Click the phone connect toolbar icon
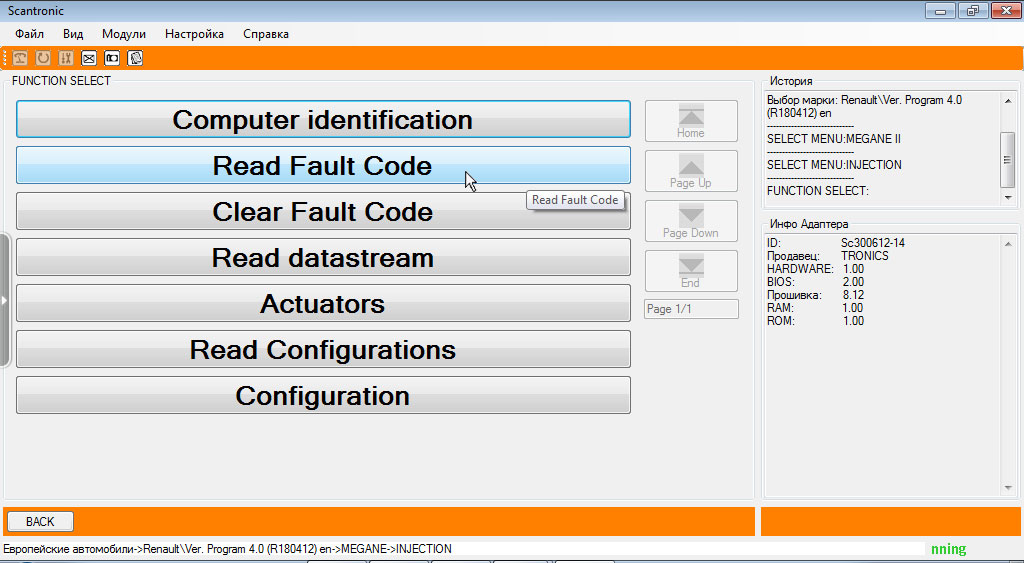 coord(20,58)
